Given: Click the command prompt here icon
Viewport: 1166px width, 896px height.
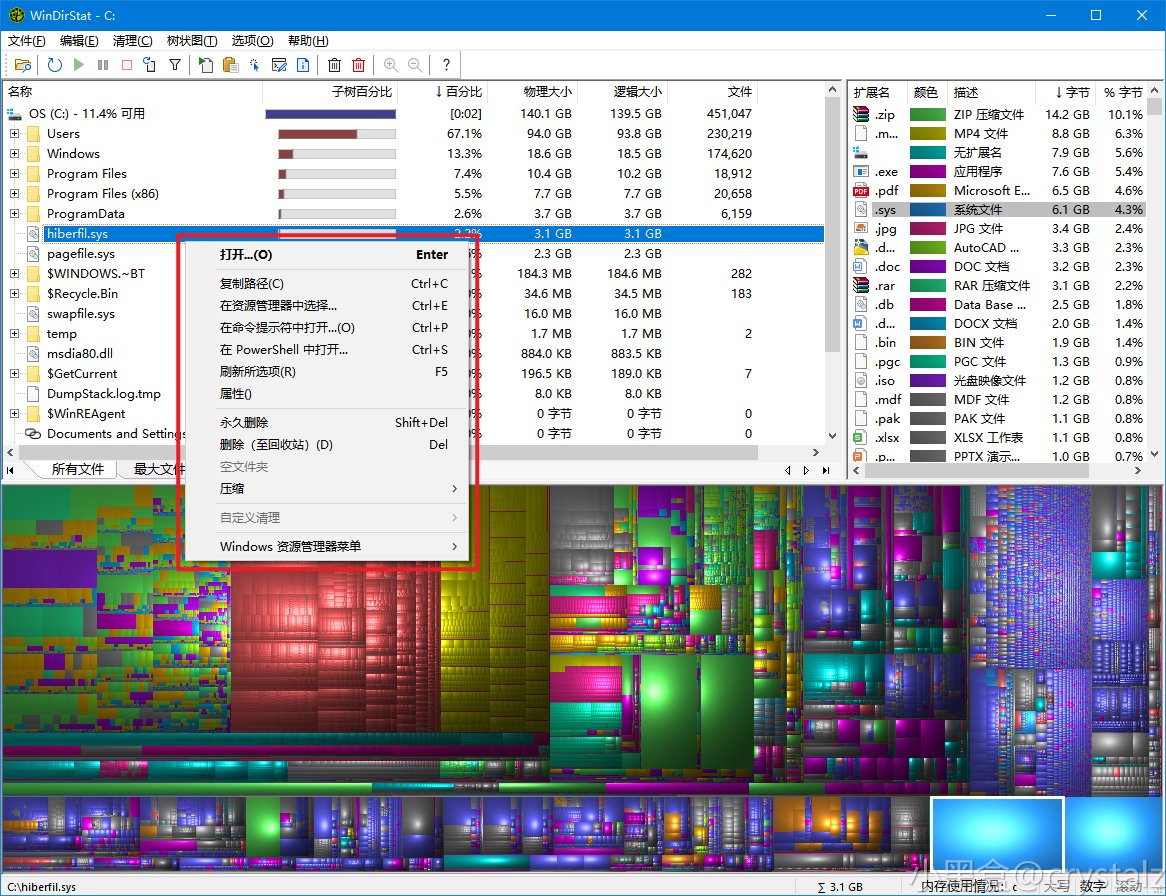Looking at the screenshot, I should [x=279, y=65].
